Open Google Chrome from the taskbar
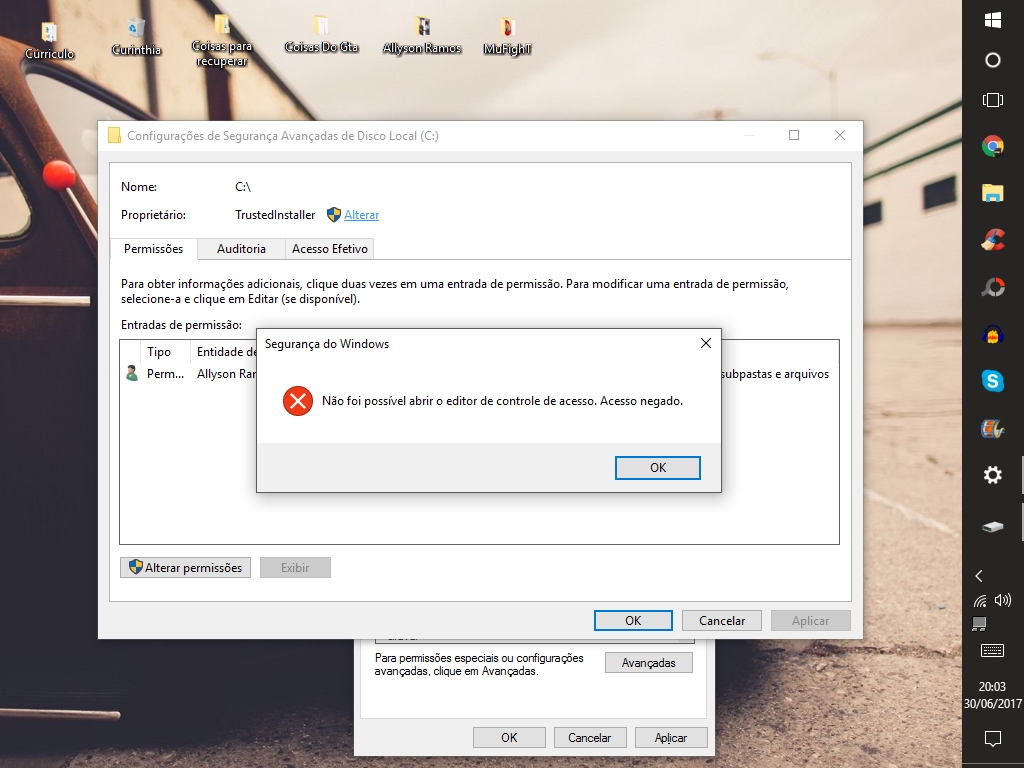Screen dimensions: 1024x768 point(993,146)
